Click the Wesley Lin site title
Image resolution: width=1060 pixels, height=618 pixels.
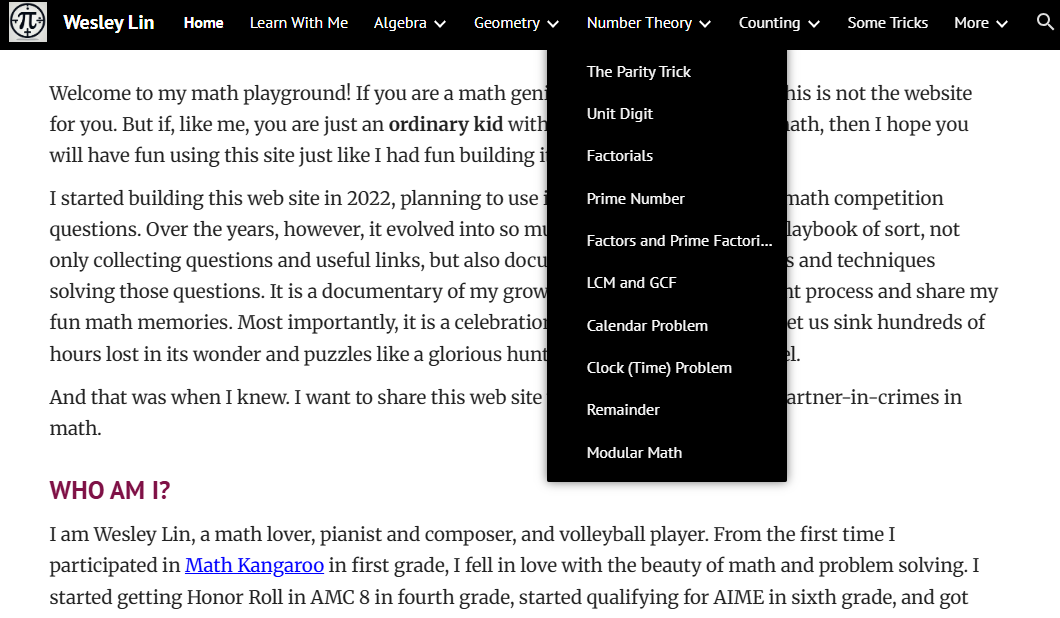pos(108,22)
